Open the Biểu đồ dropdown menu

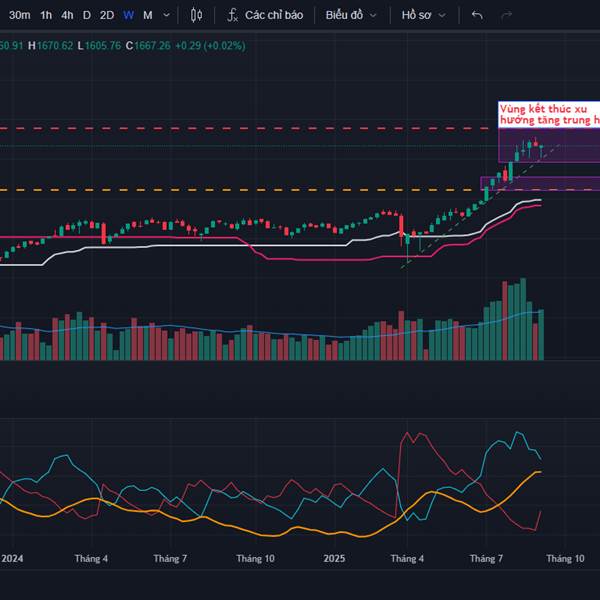[351, 15]
